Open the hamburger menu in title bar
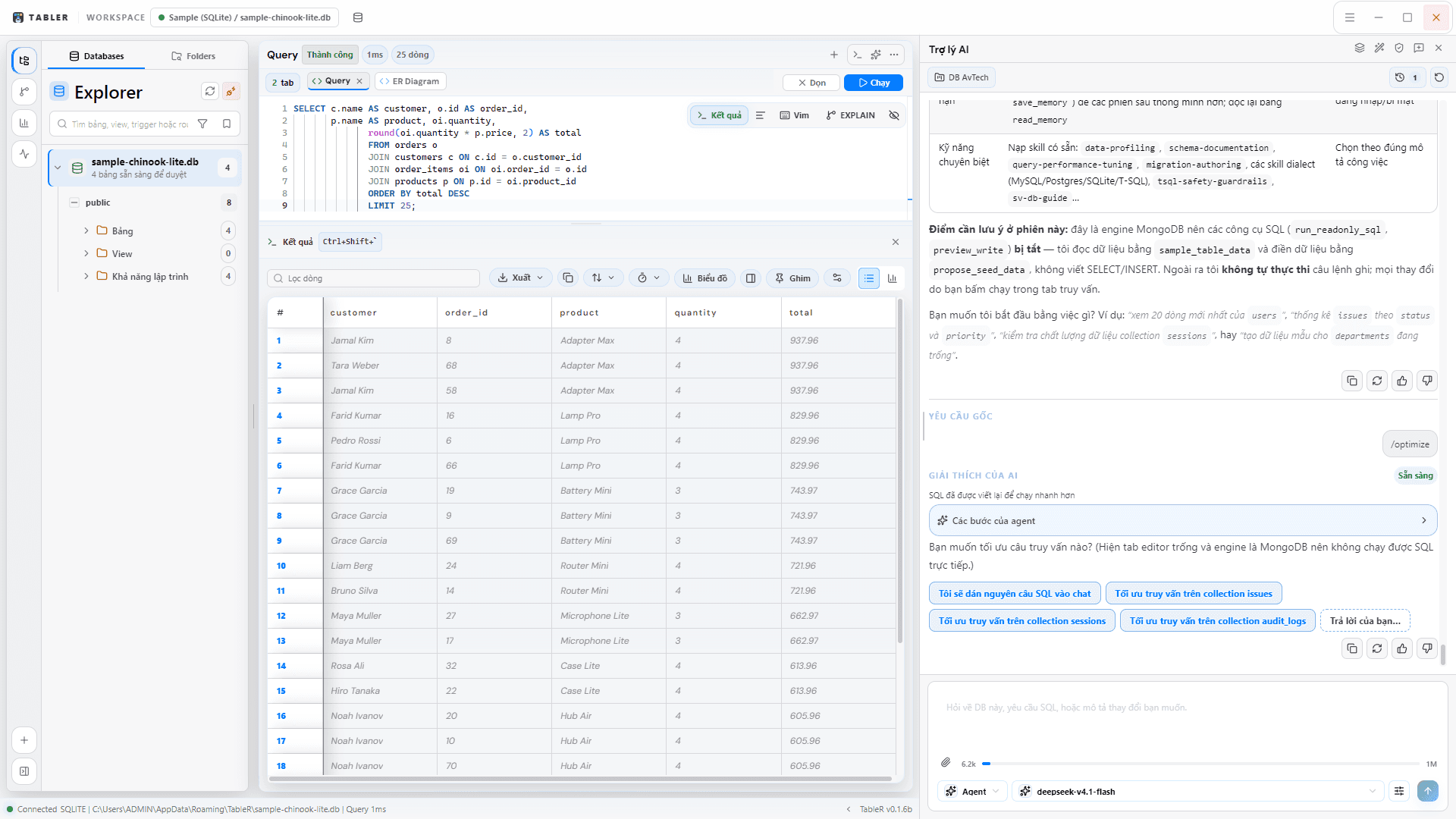The width and height of the screenshot is (1456, 819). tap(1350, 17)
